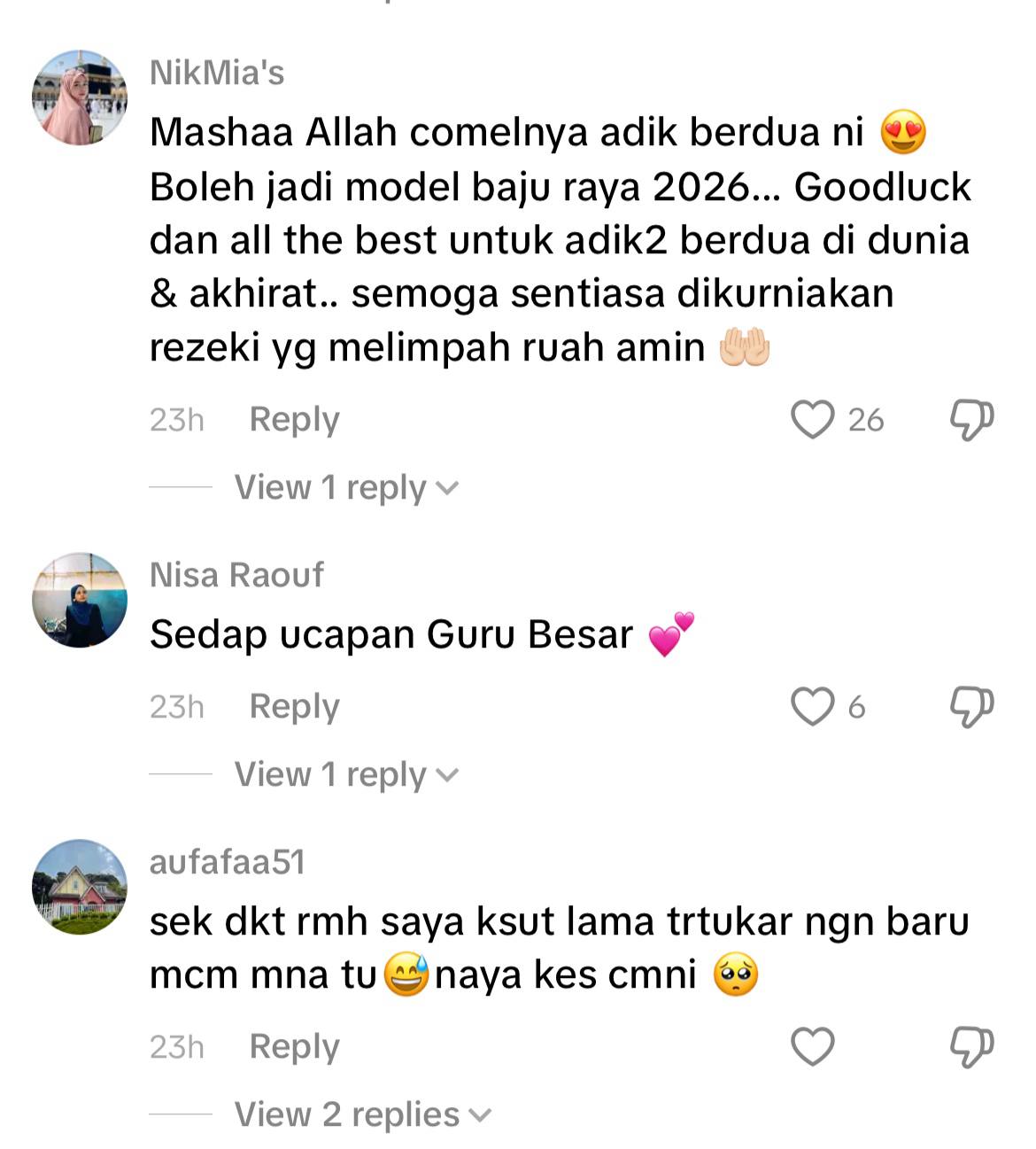This screenshot has width=1036, height=1149.
Task: Open the aufafaa51 username link
Action: click(227, 862)
